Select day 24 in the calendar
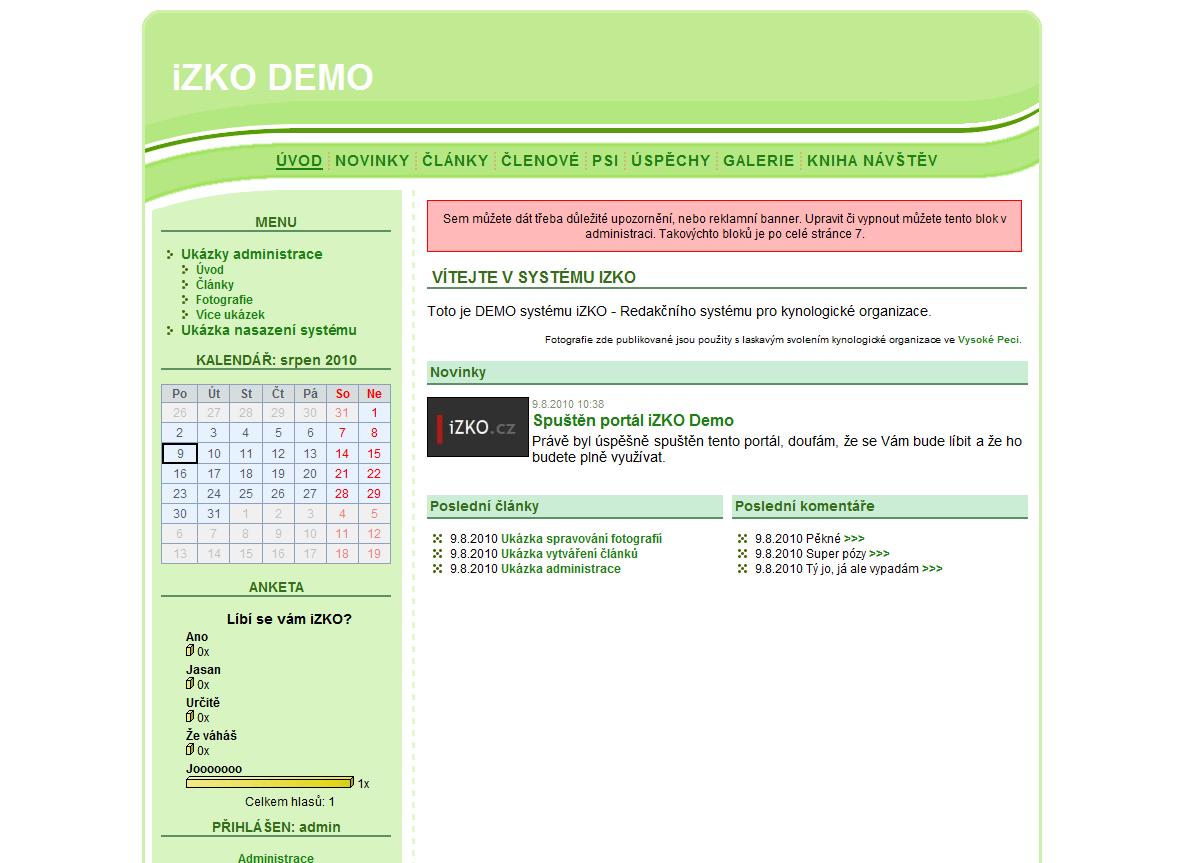Screen dimensions: 1184x863 (x=214, y=493)
